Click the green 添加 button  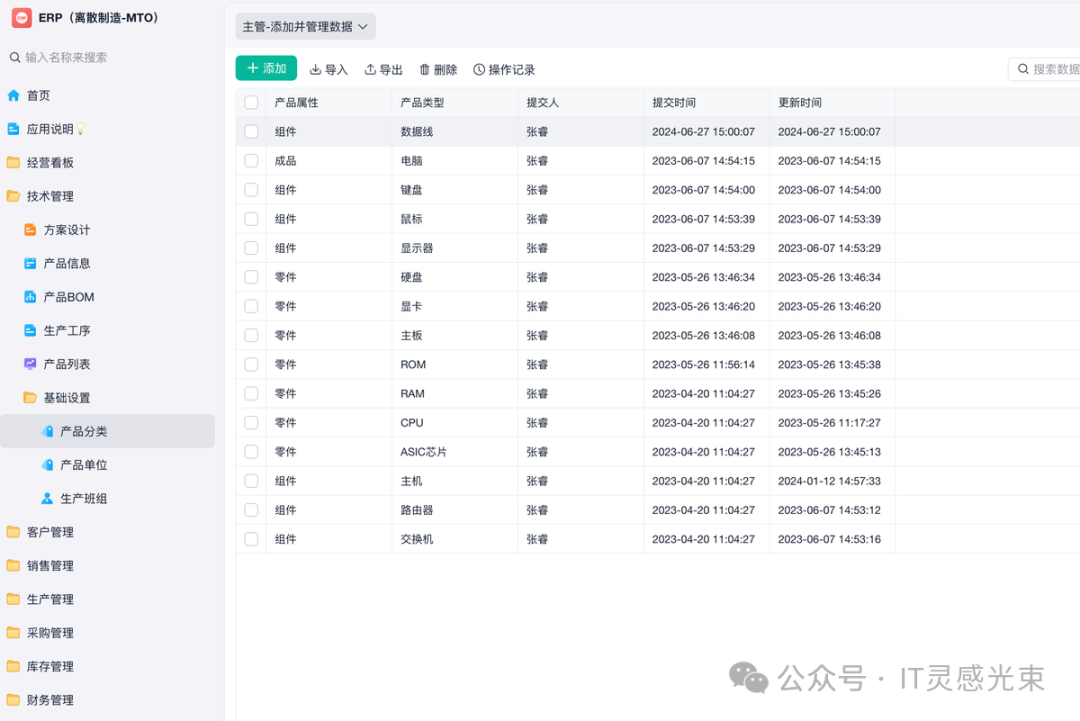coord(267,68)
